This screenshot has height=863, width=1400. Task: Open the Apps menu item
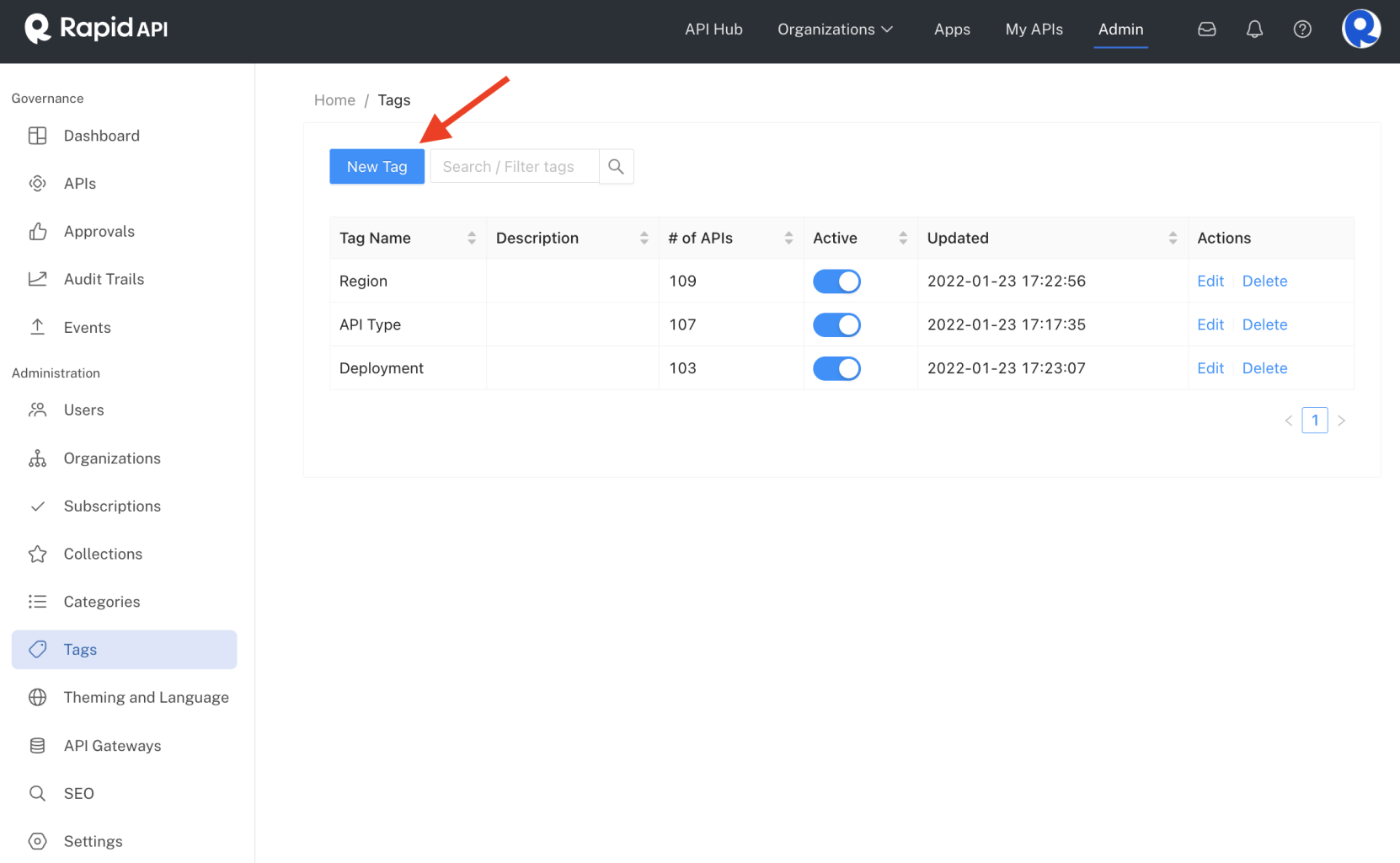tap(952, 29)
